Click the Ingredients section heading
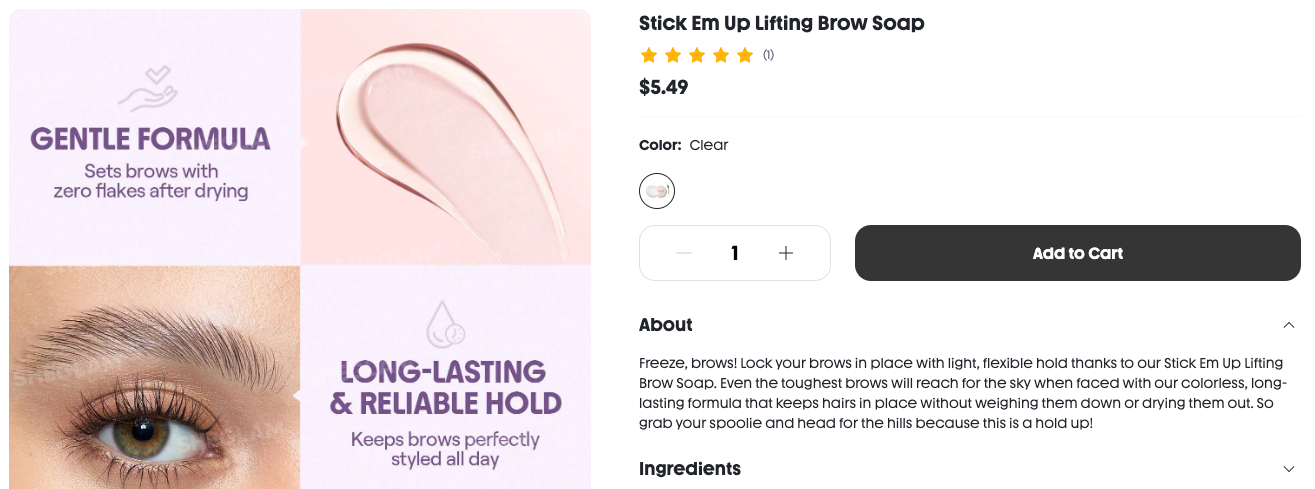 pos(690,469)
